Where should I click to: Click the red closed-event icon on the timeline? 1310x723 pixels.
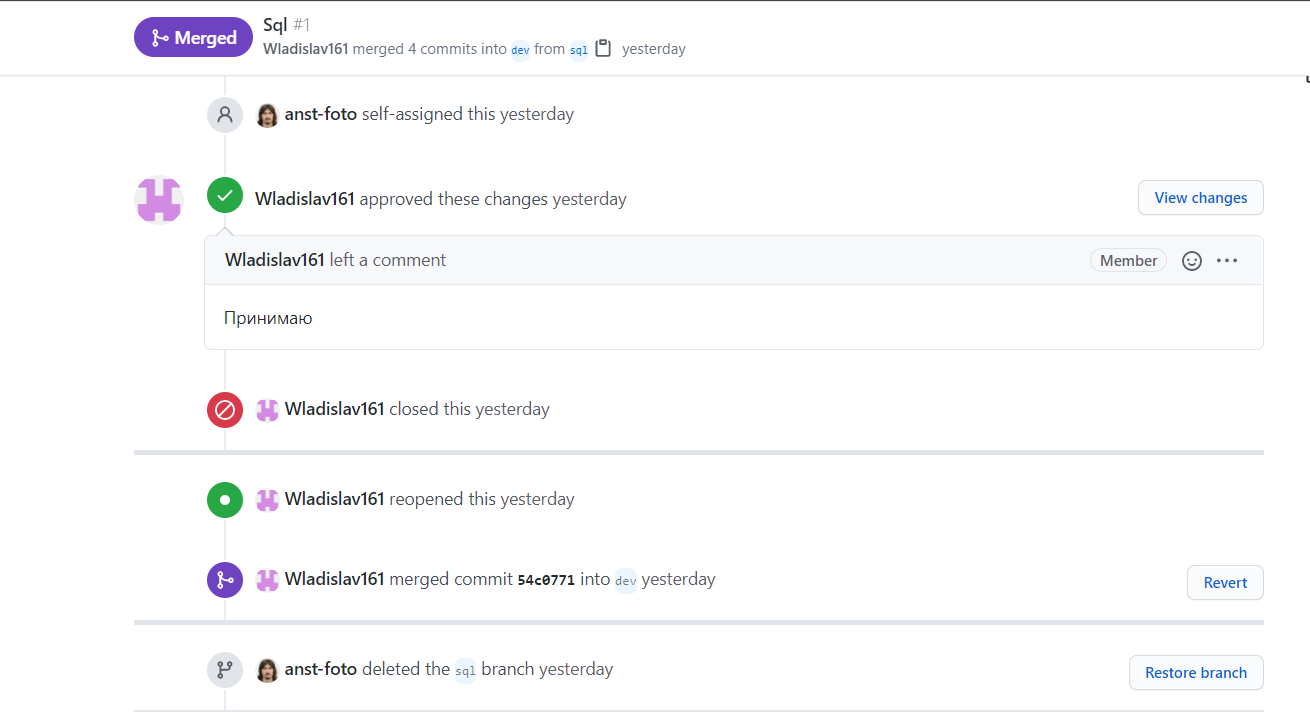click(x=224, y=409)
